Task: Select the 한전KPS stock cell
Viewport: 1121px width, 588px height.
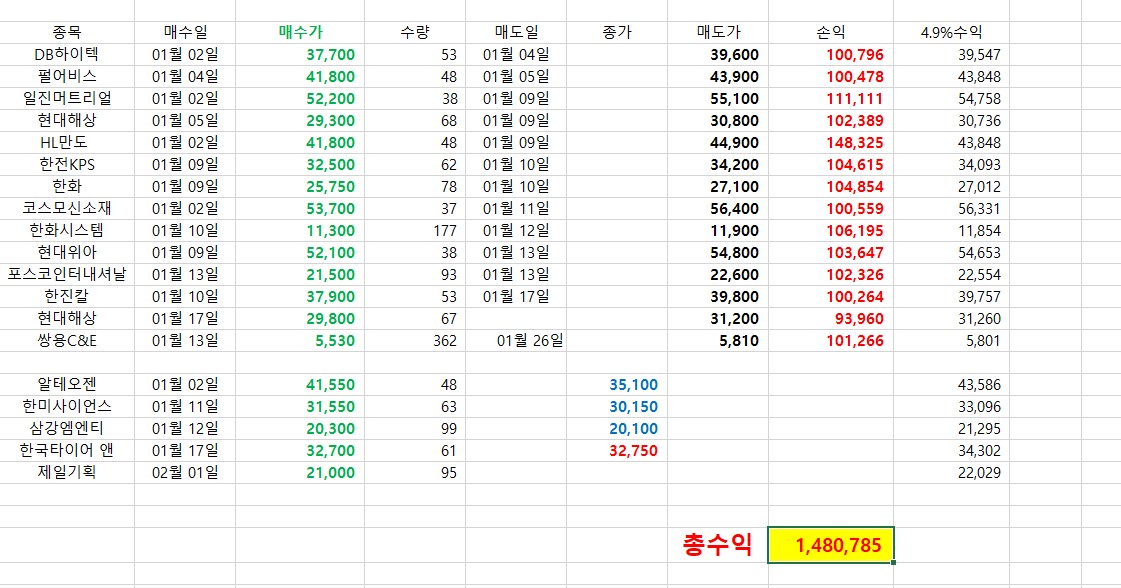Action: 66,165
